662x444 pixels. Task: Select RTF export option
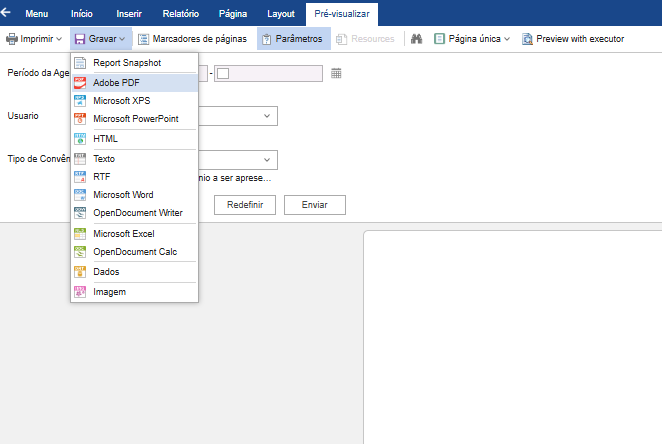pyautogui.click(x=135, y=177)
